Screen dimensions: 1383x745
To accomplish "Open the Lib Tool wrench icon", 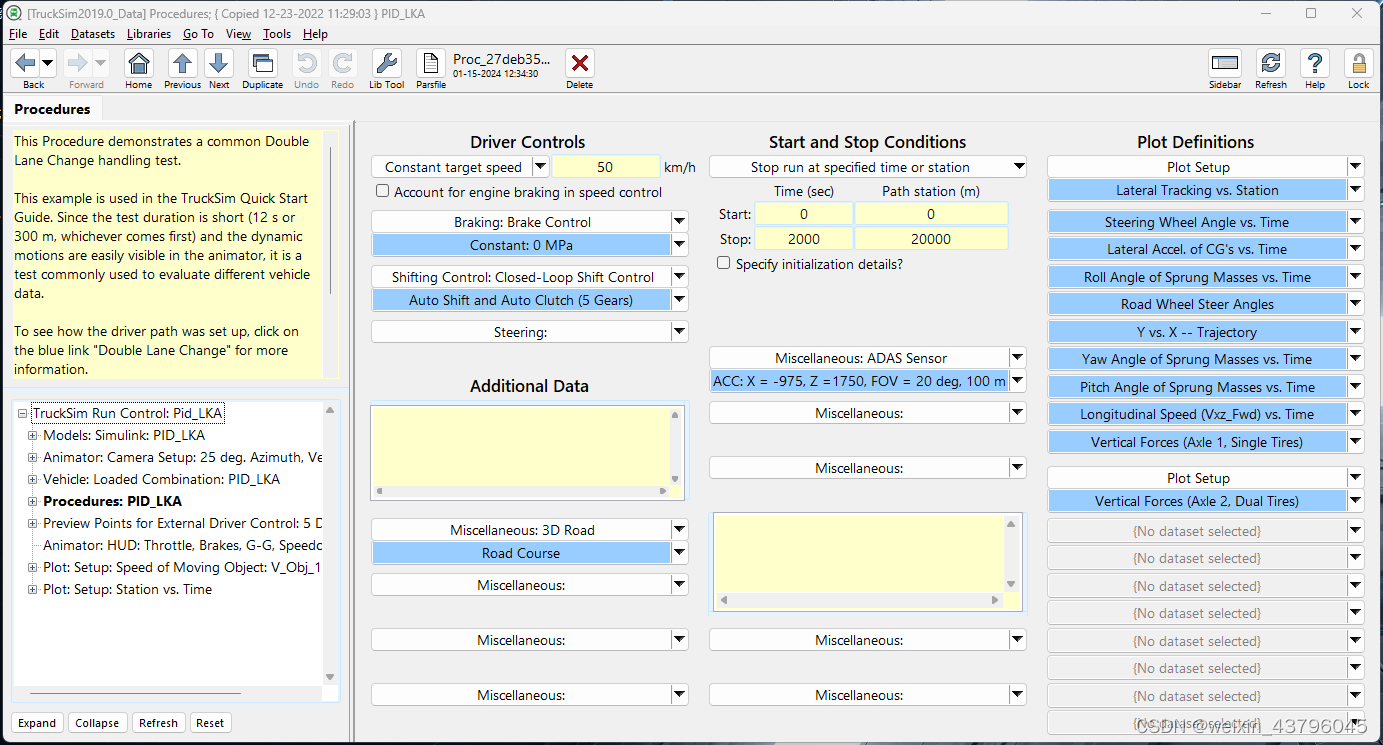I will coord(387,63).
